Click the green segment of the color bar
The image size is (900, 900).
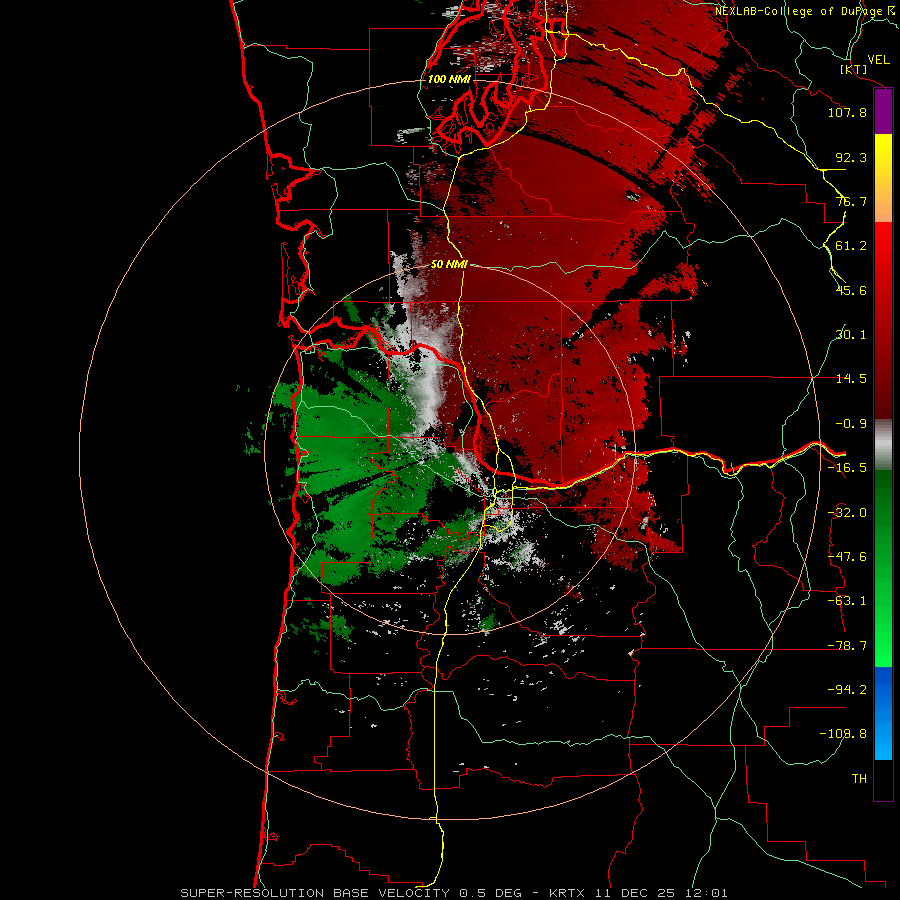[x=883, y=568]
